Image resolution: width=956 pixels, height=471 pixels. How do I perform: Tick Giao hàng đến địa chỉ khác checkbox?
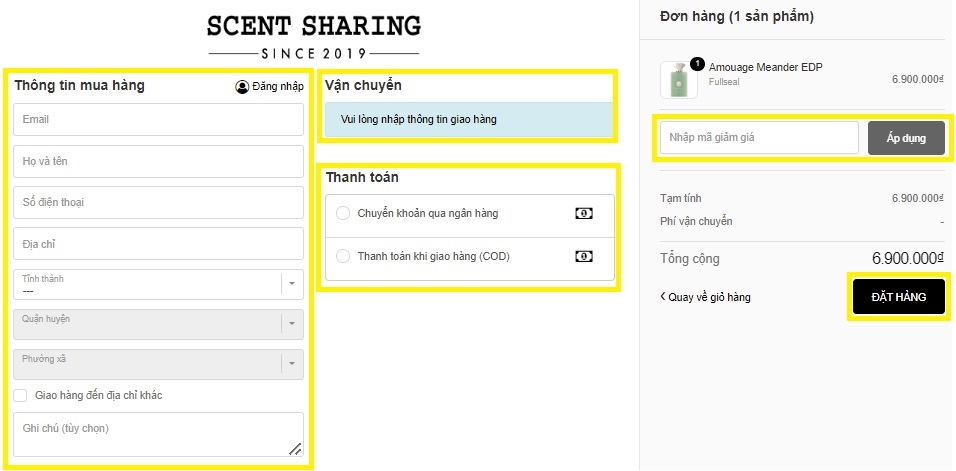coord(21,395)
